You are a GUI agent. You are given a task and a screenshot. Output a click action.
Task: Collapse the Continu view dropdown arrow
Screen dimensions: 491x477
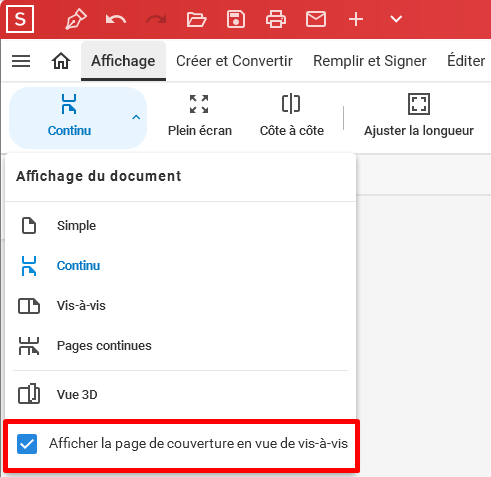click(136, 117)
